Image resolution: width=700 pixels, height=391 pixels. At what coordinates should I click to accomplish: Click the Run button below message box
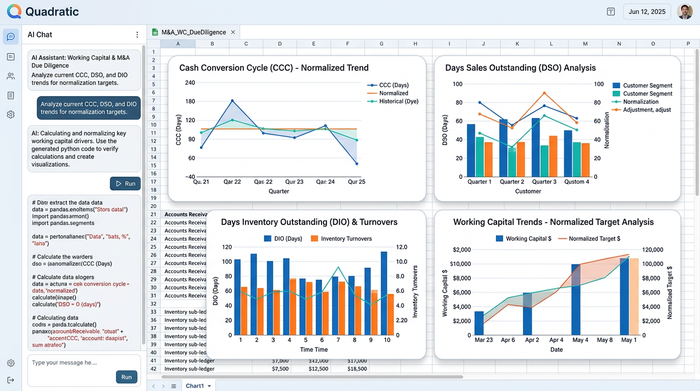tap(126, 377)
